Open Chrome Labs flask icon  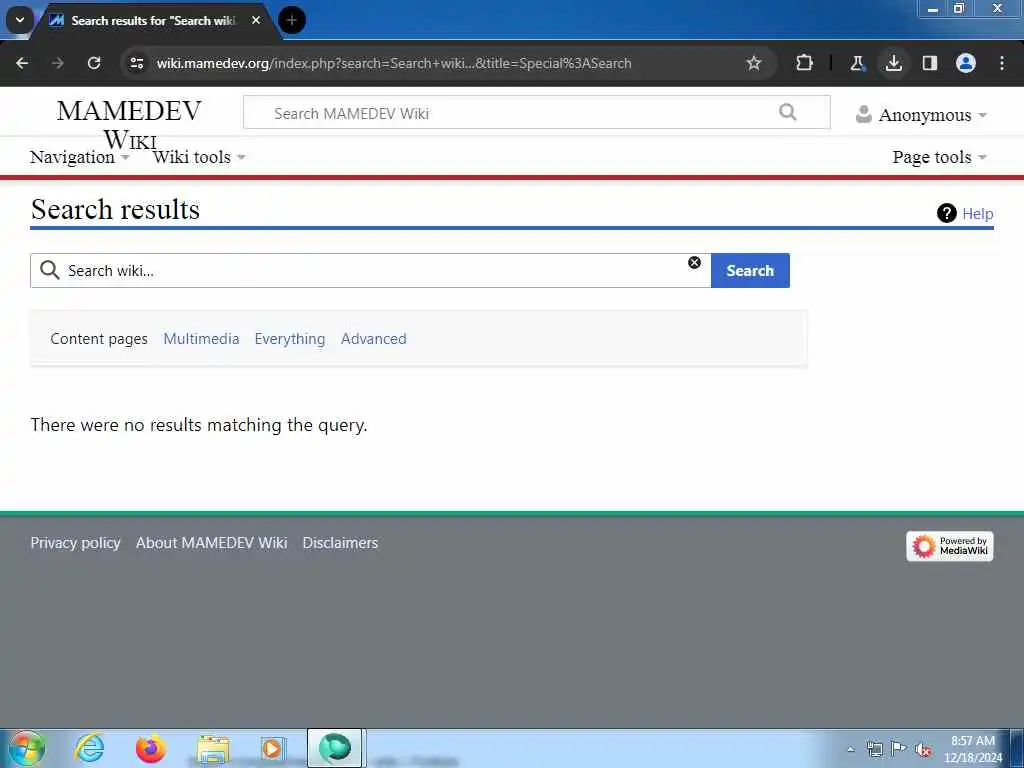857,63
